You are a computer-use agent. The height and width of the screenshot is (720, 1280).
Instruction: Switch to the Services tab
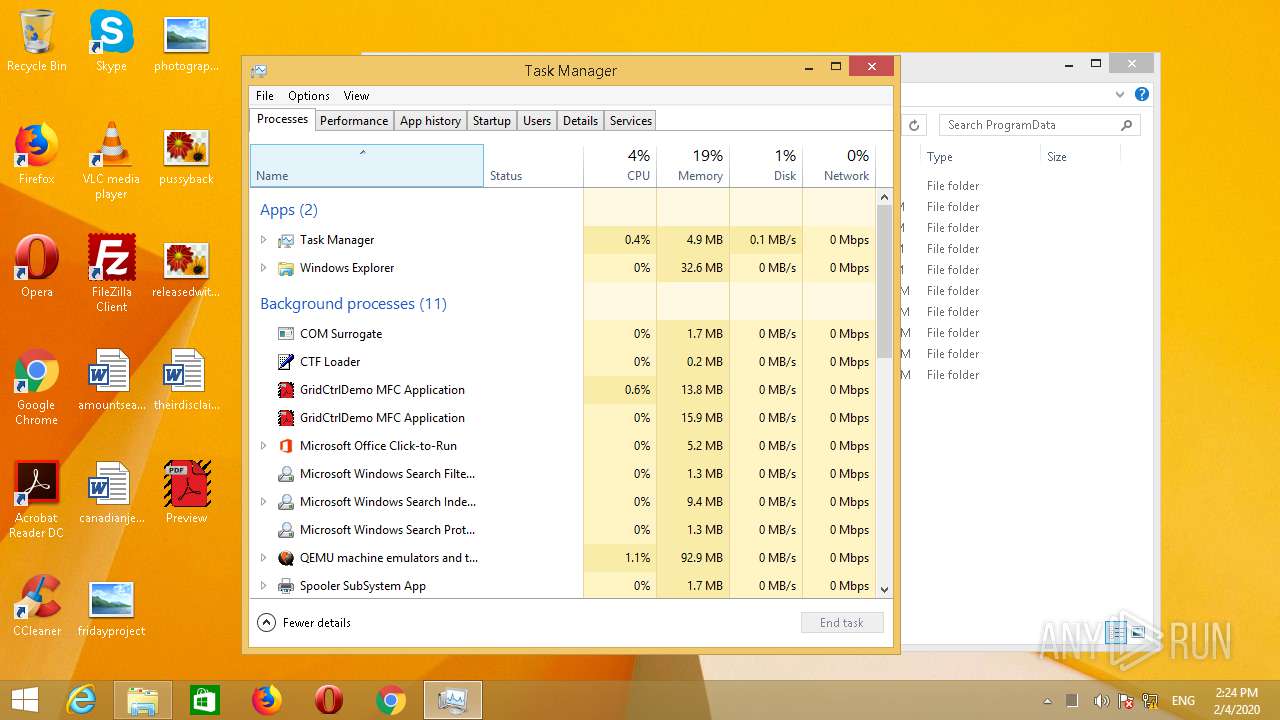(x=631, y=121)
